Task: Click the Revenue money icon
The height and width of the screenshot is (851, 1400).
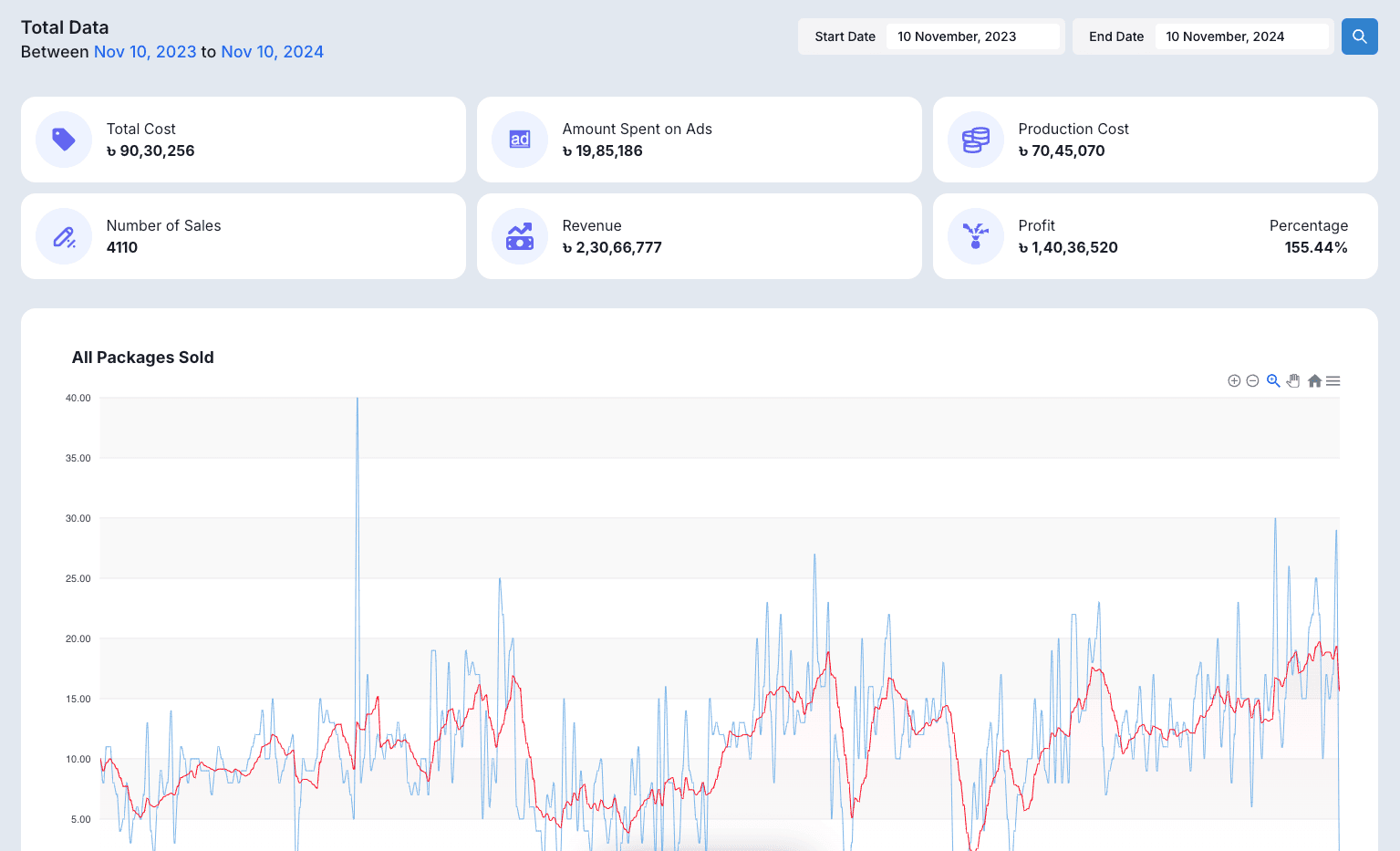Action: click(520, 236)
